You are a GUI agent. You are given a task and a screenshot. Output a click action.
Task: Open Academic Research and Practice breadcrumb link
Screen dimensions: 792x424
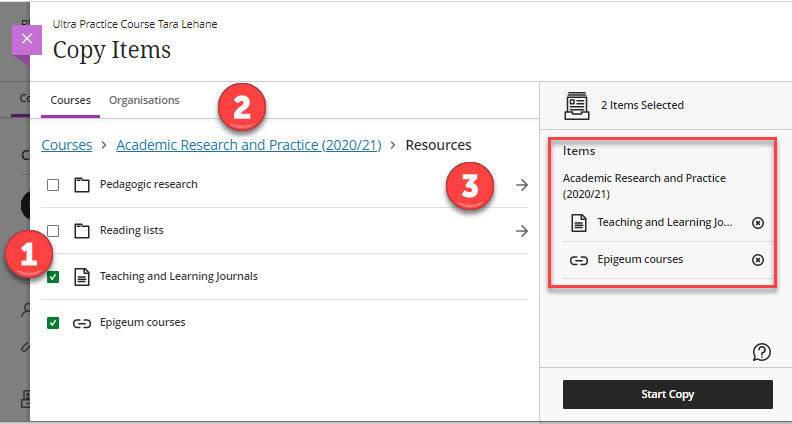(249, 145)
